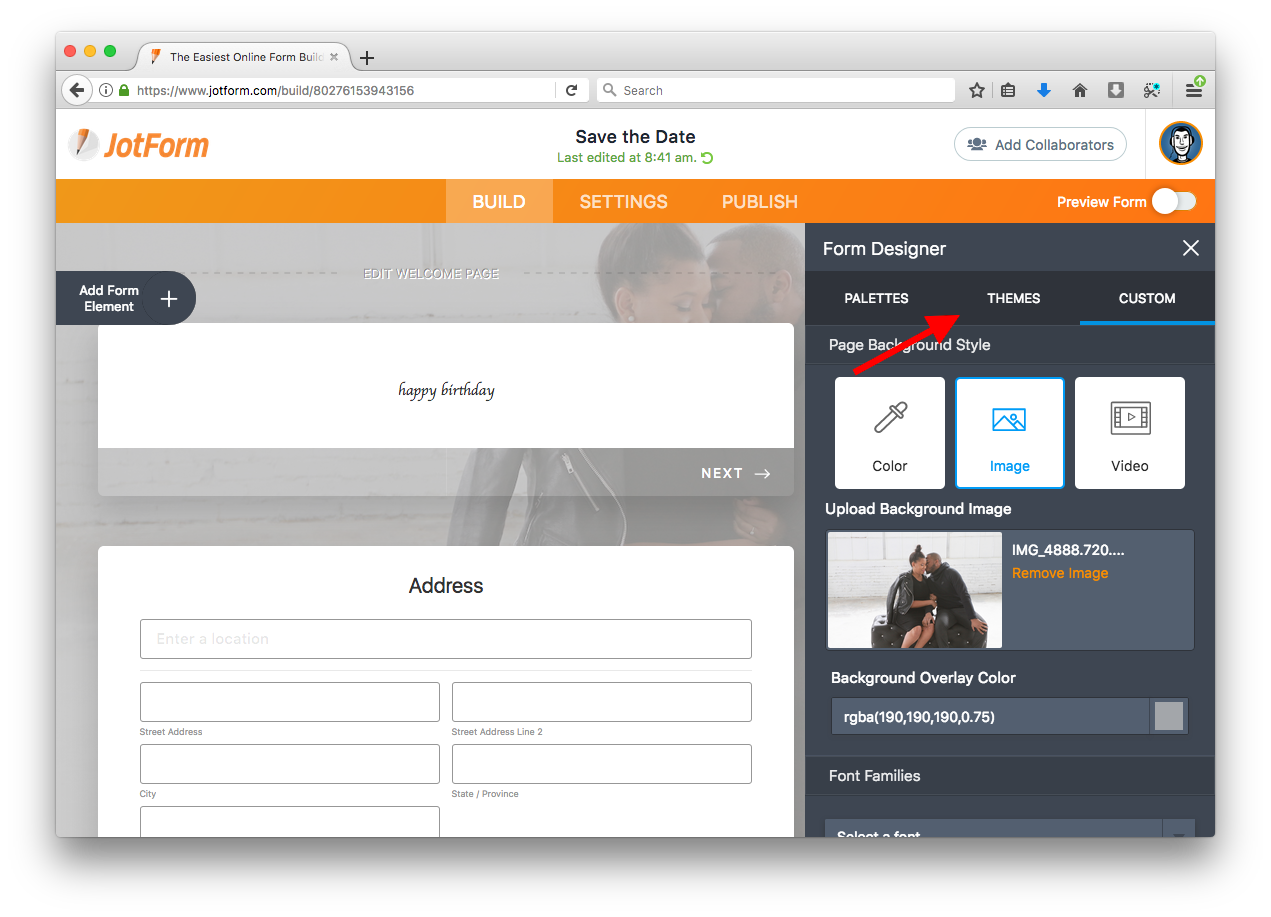Open the Add Collaborators panel

coord(1039,144)
